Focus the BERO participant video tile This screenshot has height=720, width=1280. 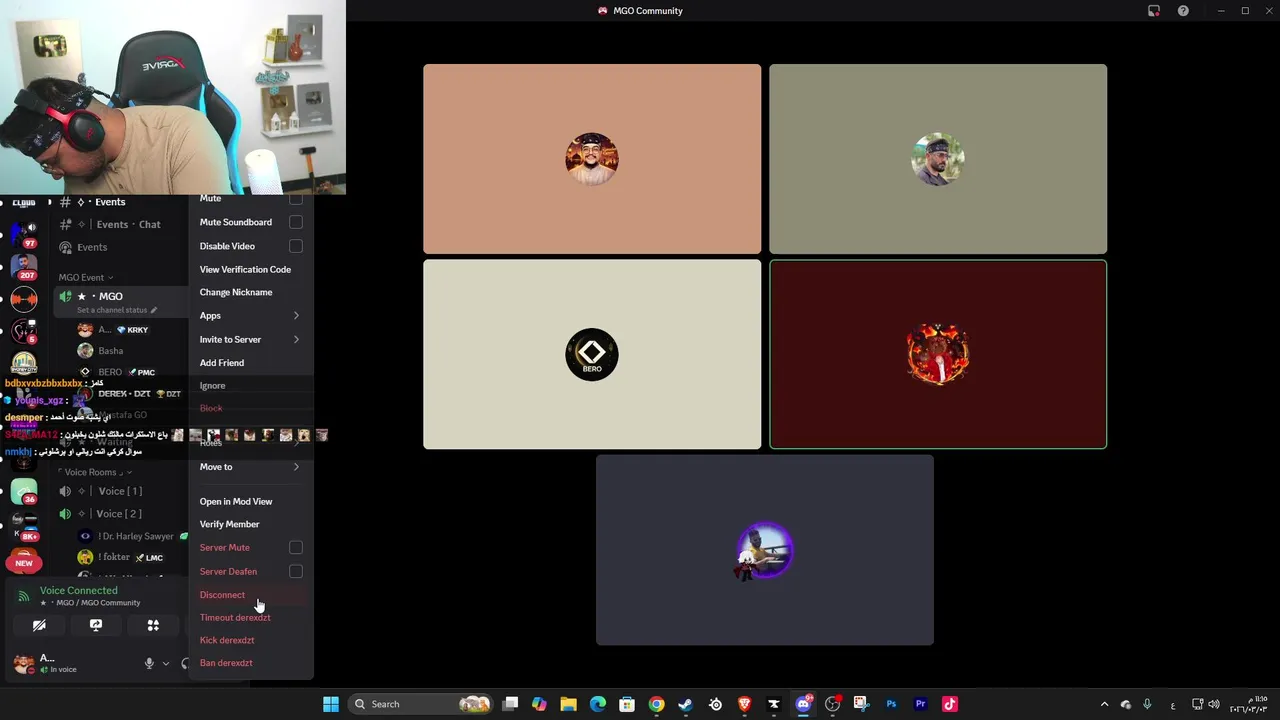(x=592, y=354)
